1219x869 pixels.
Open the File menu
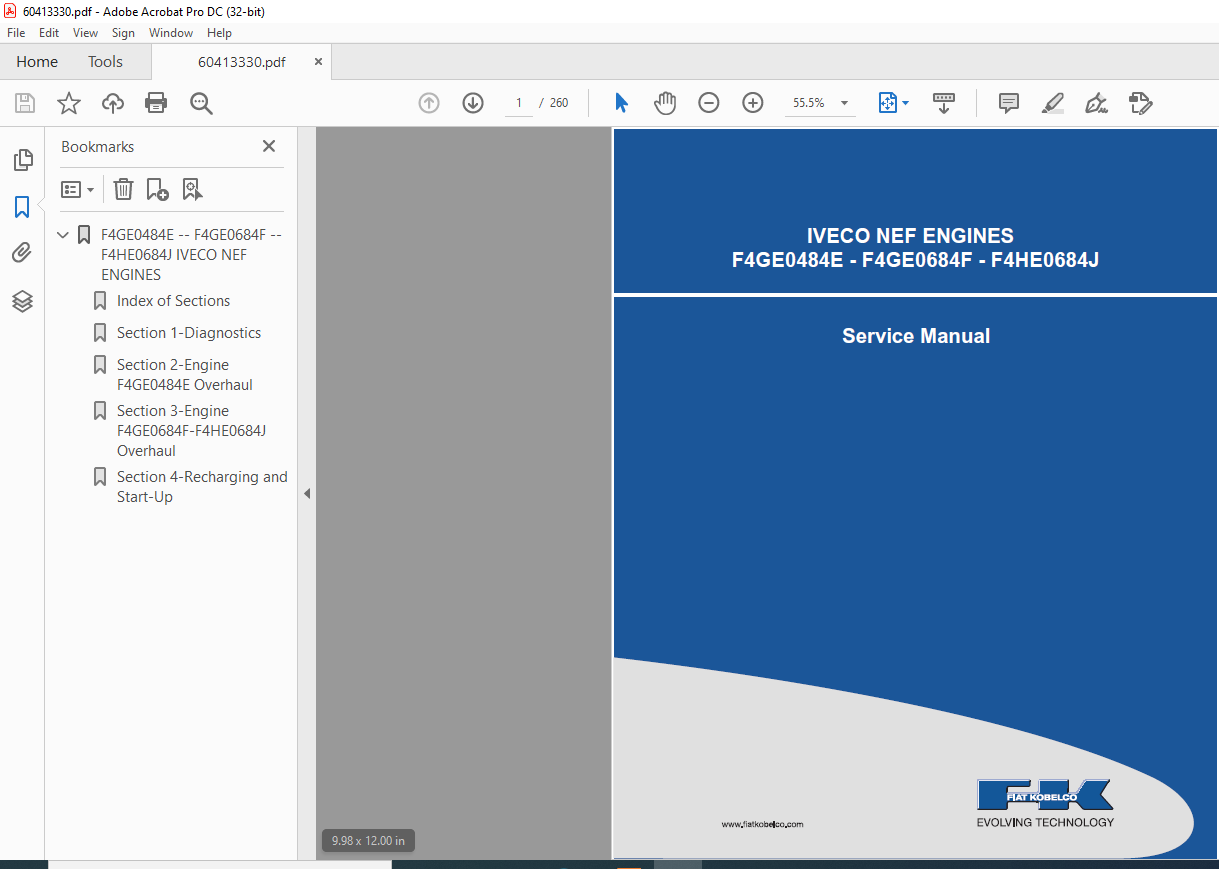coord(16,33)
